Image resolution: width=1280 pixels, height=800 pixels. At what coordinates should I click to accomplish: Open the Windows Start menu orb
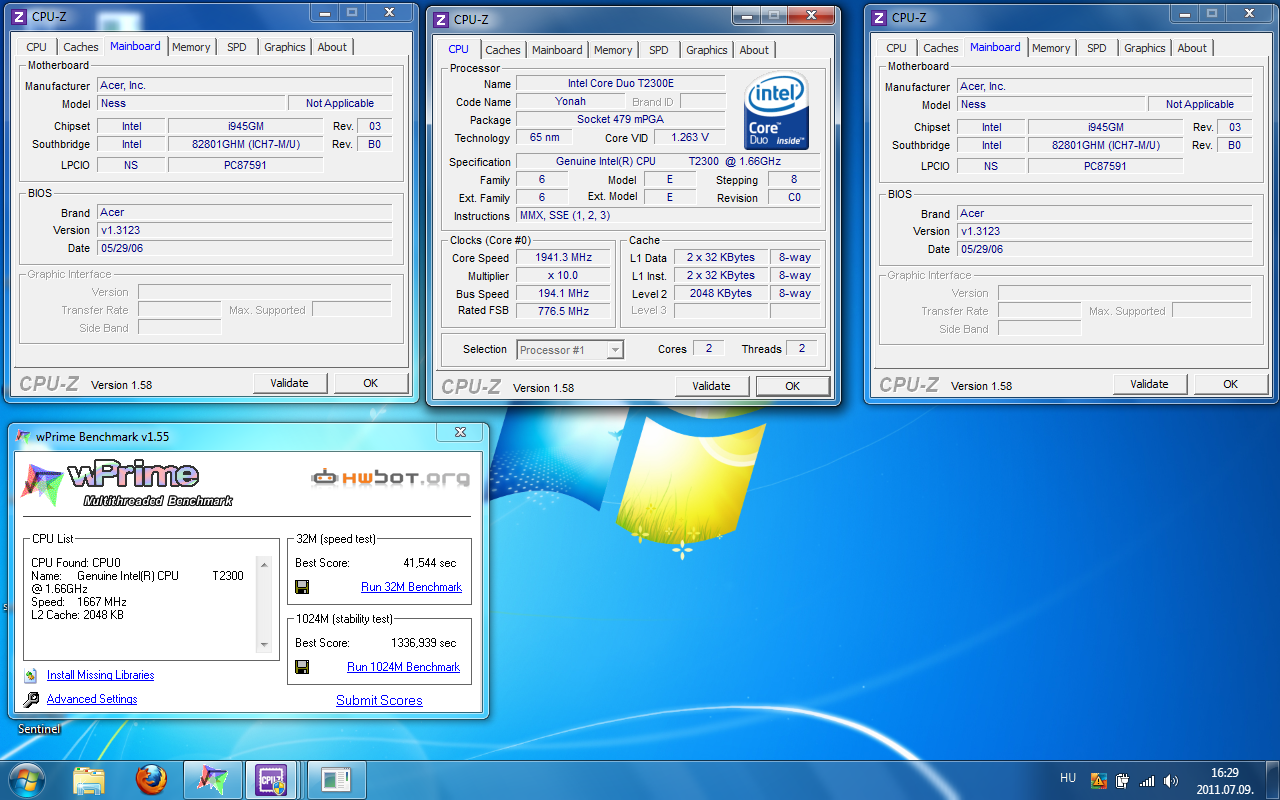pyautogui.click(x=26, y=780)
